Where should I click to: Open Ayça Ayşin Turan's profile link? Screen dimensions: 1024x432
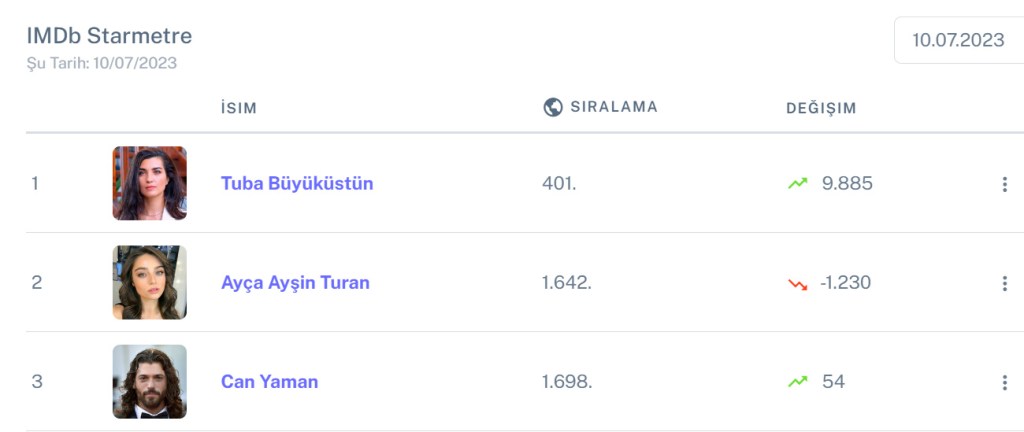pos(295,283)
